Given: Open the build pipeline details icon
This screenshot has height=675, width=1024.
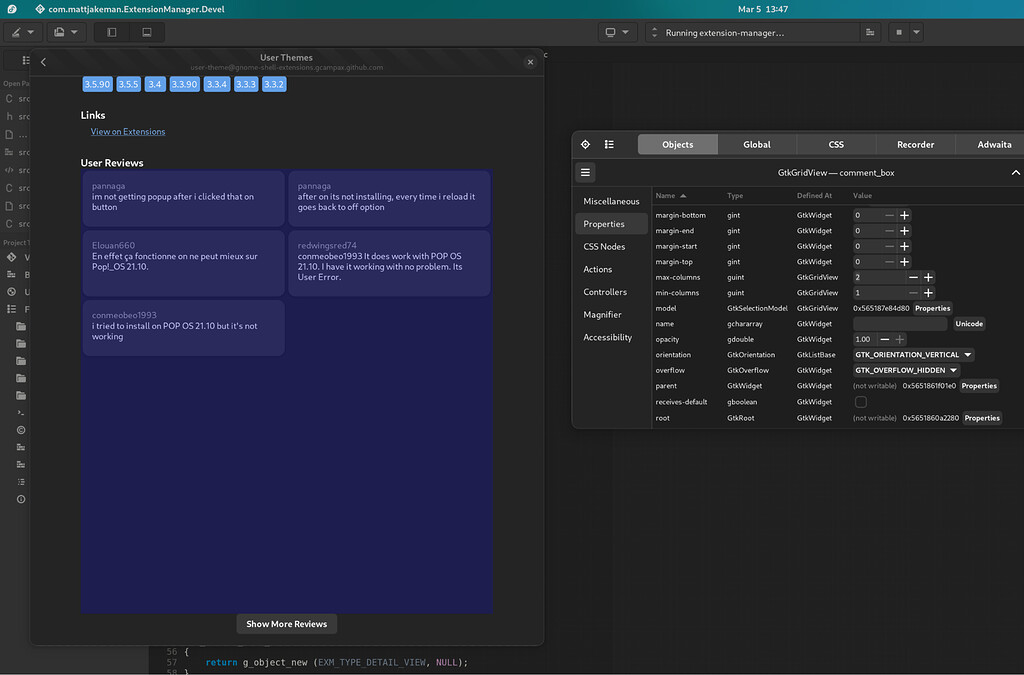Looking at the screenshot, I should pyautogui.click(x=871, y=32).
